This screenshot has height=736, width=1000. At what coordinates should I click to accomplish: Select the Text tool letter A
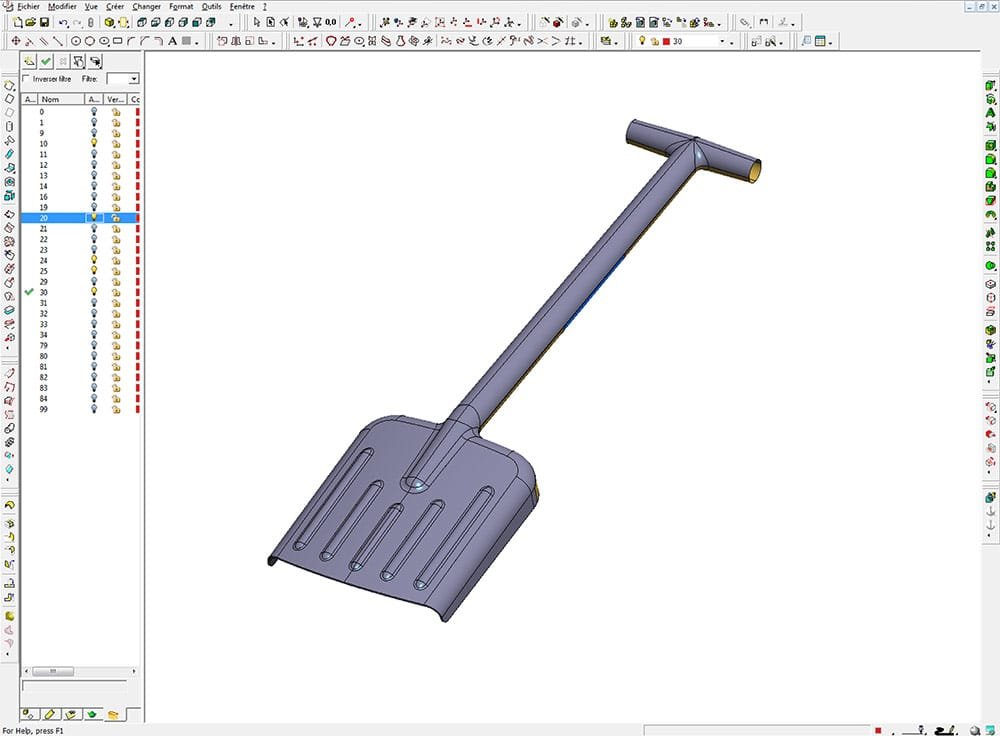pos(172,41)
